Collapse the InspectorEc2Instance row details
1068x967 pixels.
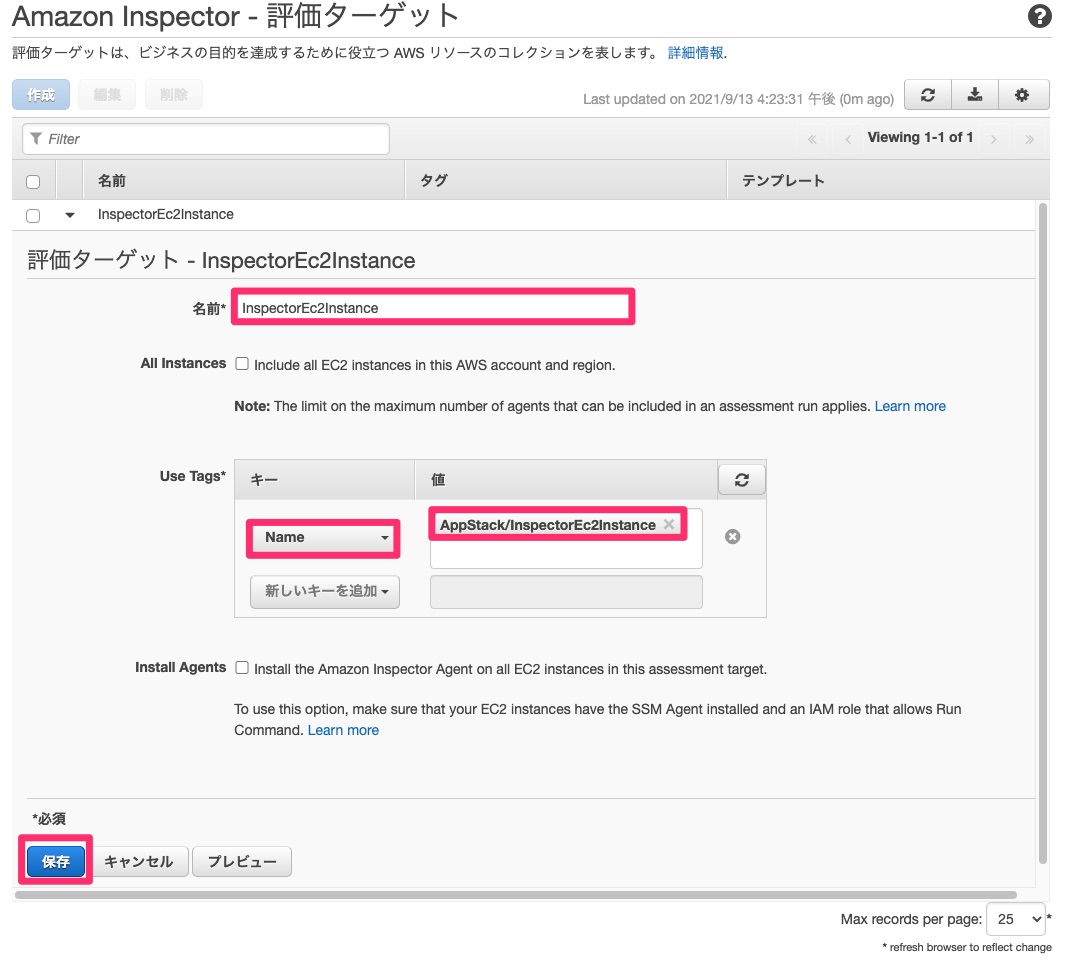68,214
